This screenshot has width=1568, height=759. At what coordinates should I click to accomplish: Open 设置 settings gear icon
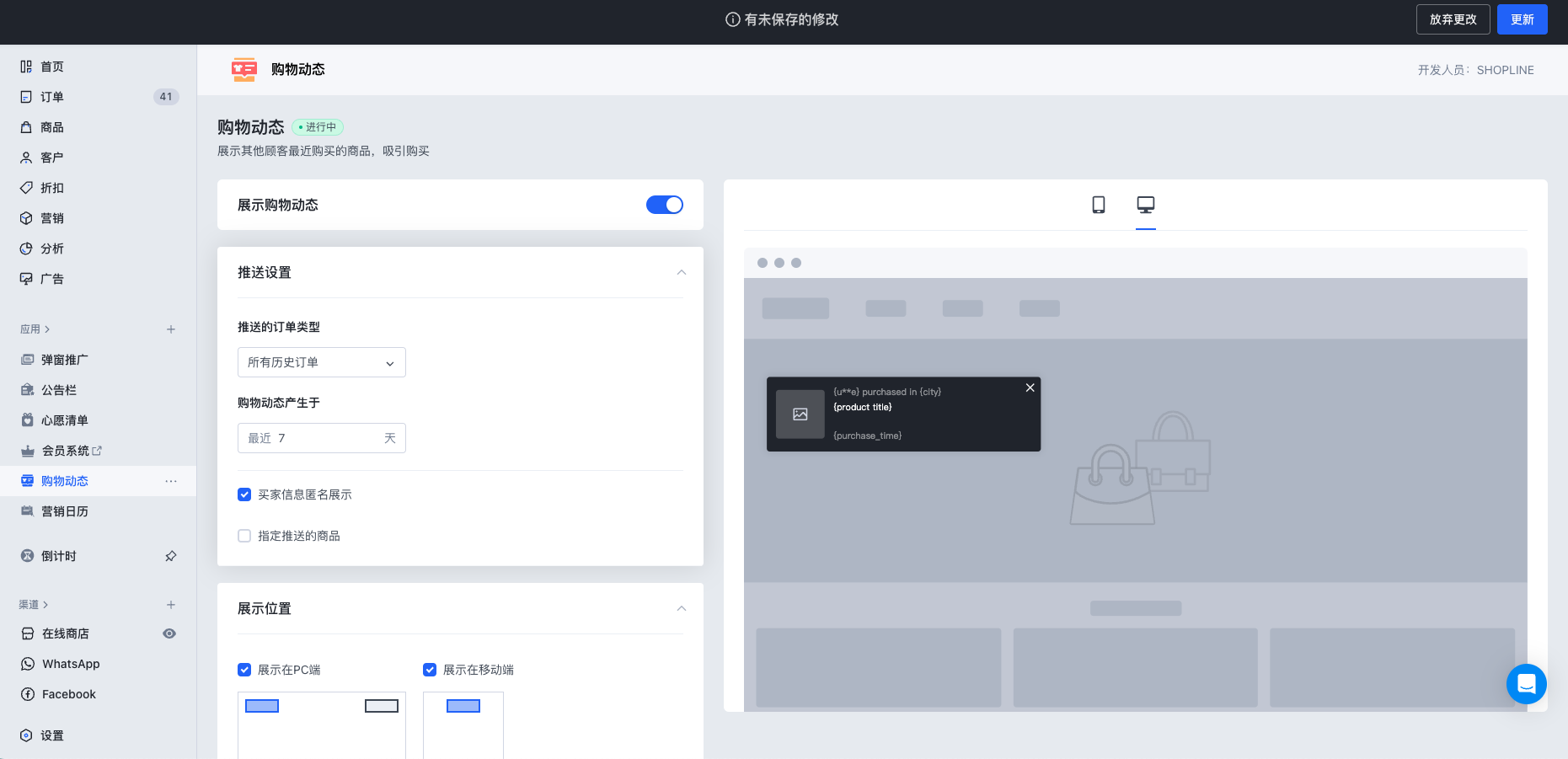[x=26, y=735]
